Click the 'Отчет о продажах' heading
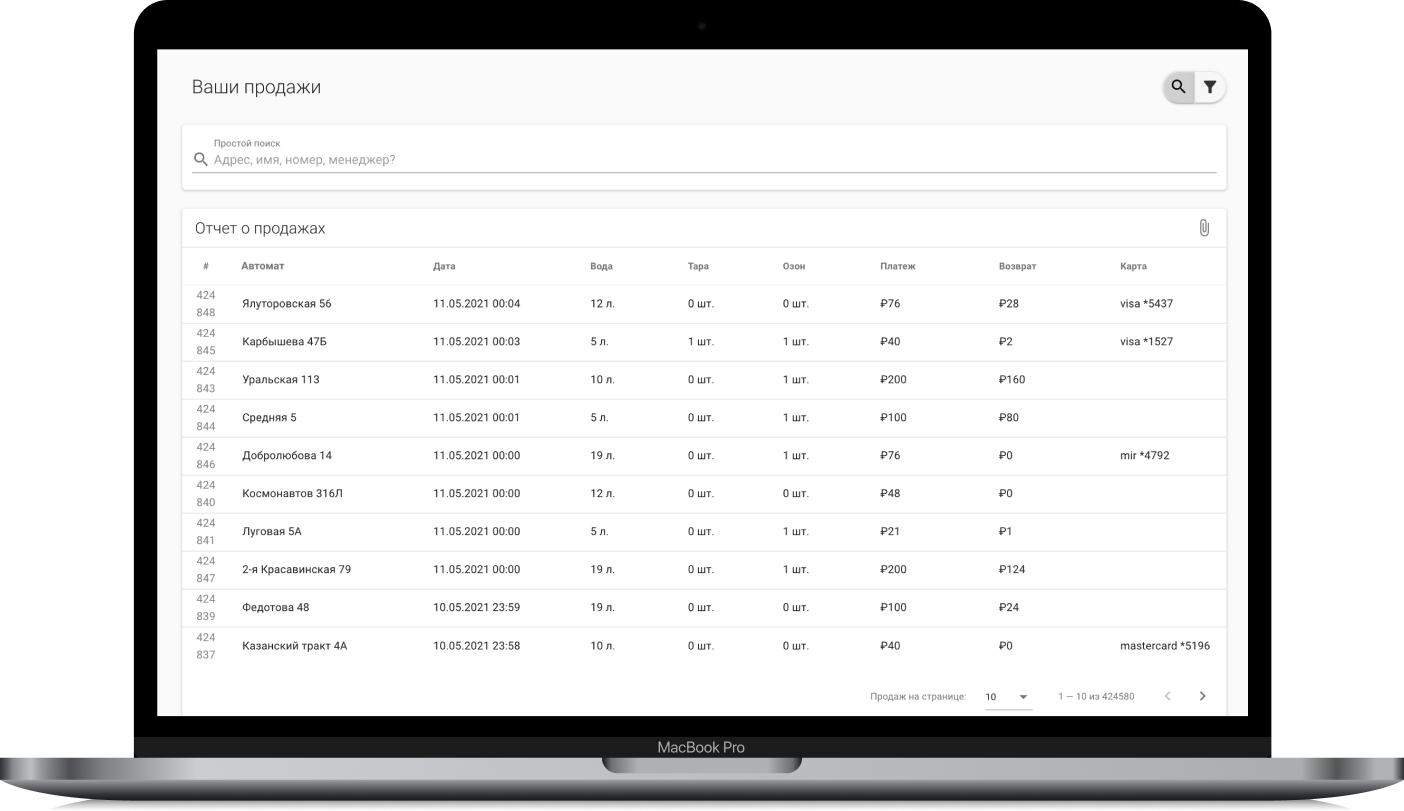The width and height of the screenshot is (1404, 811). click(x=260, y=229)
